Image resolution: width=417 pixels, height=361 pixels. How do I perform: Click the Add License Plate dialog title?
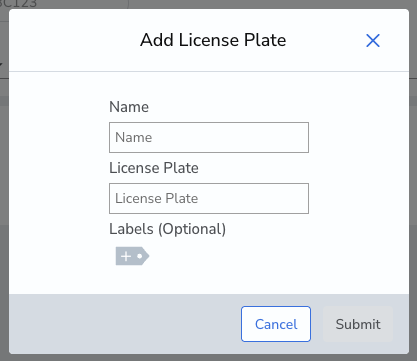pos(213,40)
